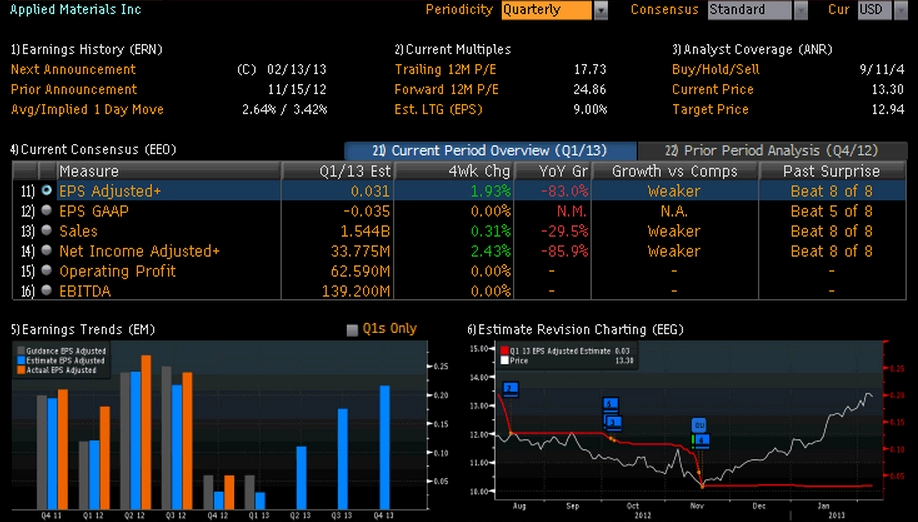Click event marker 4 on revision chart
This screenshot has height=522, width=918.
tap(701, 440)
